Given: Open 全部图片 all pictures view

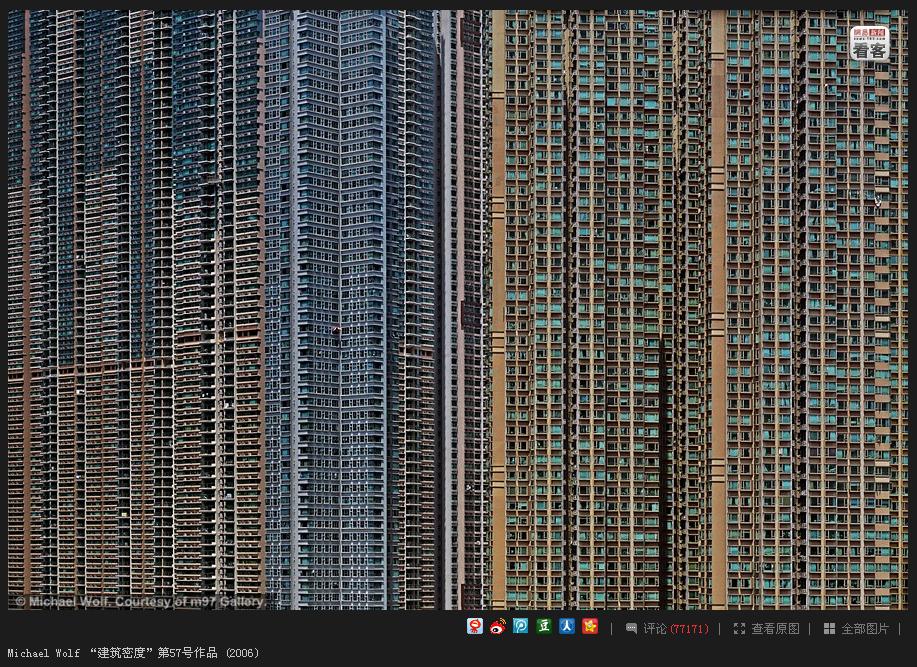Looking at the screenshot, I should click(865, 628).
